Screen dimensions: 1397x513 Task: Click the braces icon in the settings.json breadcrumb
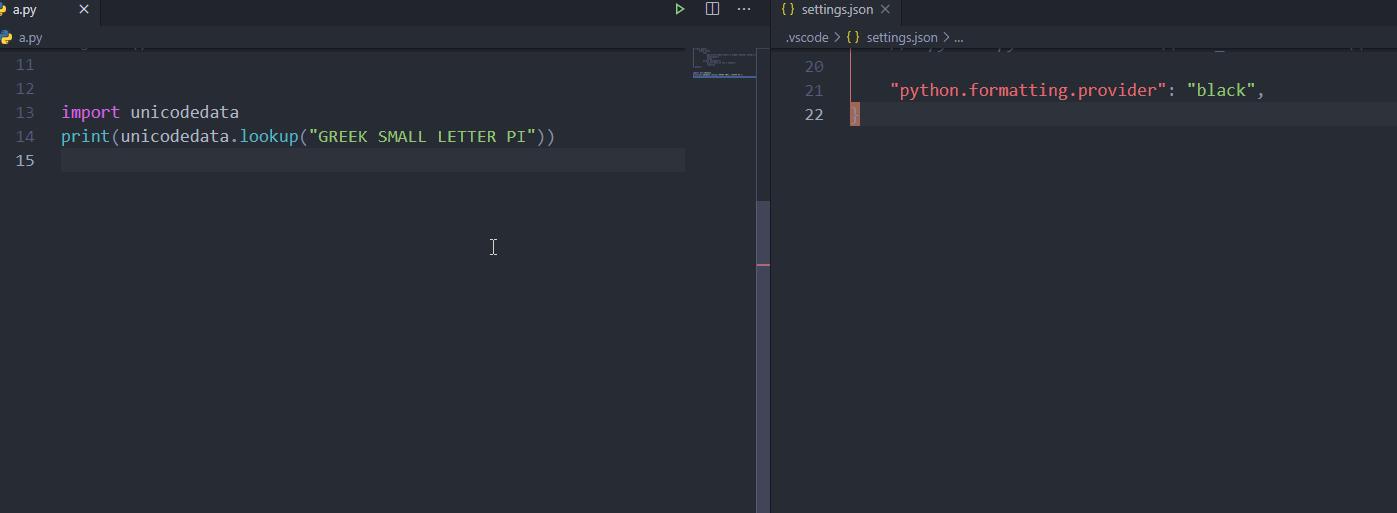(853, 38)
